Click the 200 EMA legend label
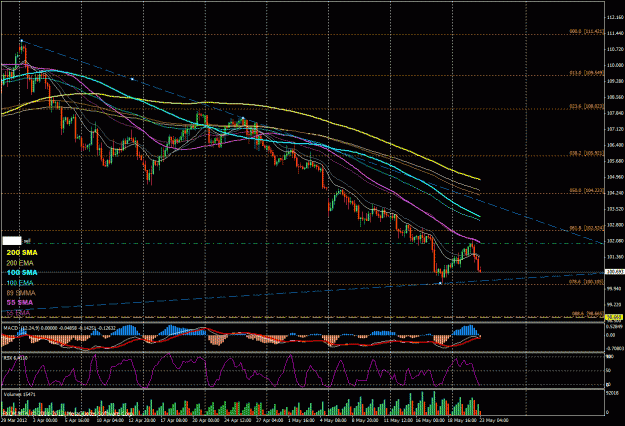The height and width of the screenshot is (426, 625). 20,263
